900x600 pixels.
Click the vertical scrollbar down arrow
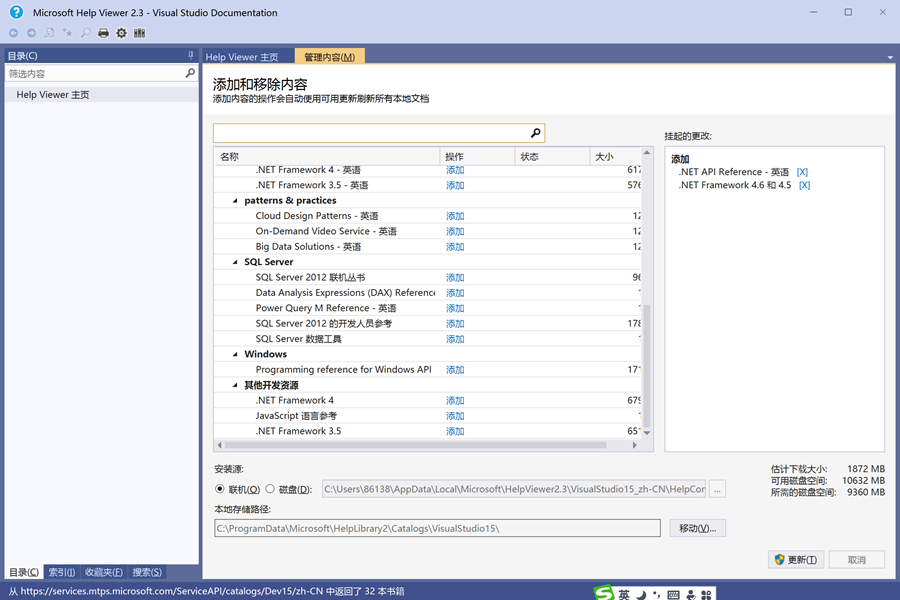click(647, 433)
